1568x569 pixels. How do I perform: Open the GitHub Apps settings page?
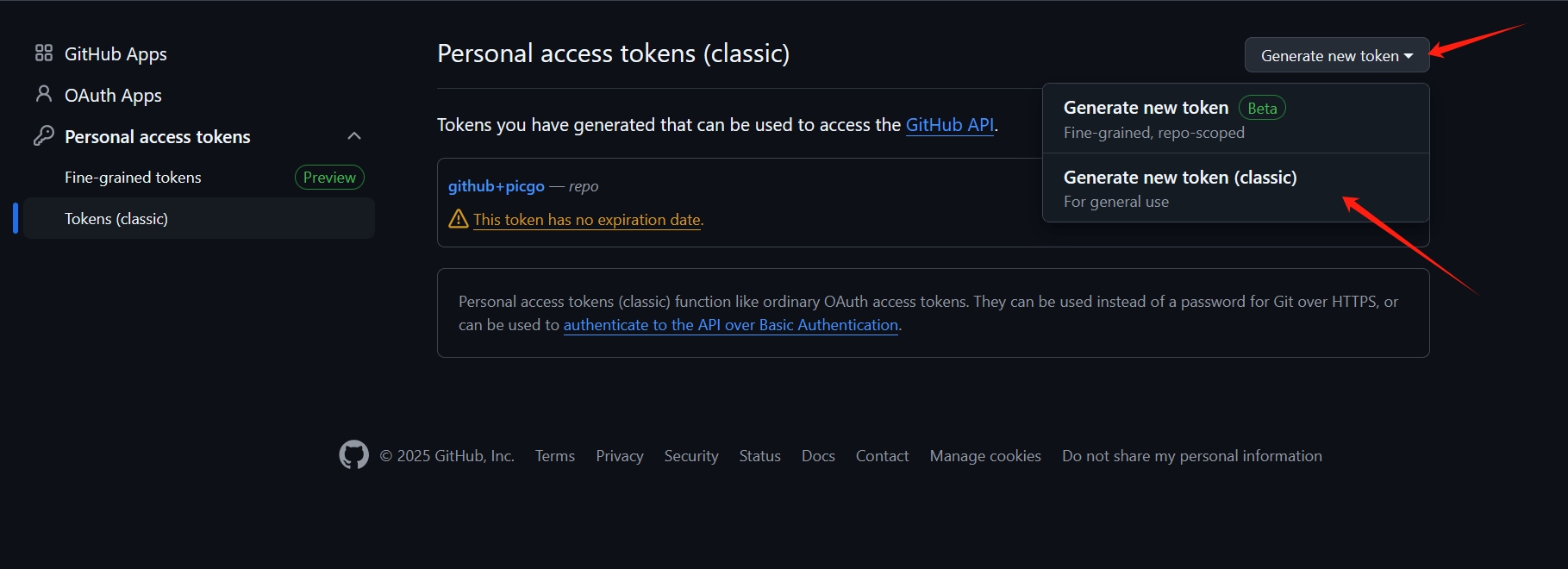point(116,53)
